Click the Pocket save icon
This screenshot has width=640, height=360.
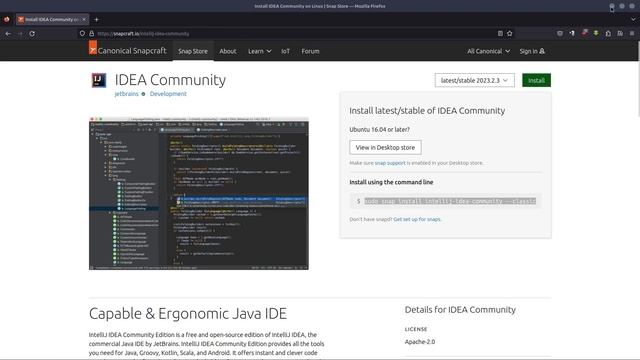tap(560, 33)
